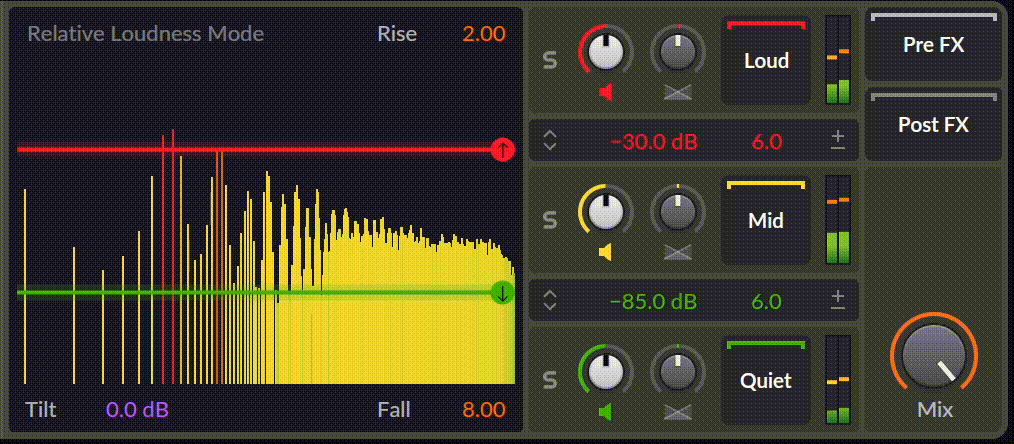Open the Pre FX slot

933,45
